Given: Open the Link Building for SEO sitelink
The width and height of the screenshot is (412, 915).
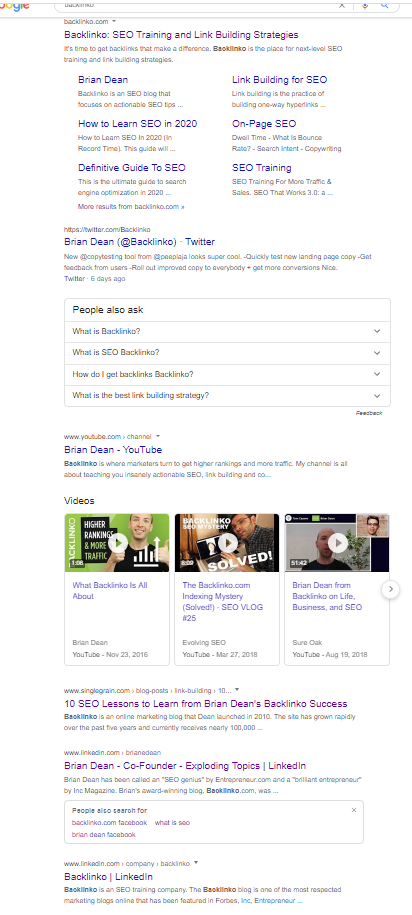Looking at the screenshot, I should click(280, 79).
